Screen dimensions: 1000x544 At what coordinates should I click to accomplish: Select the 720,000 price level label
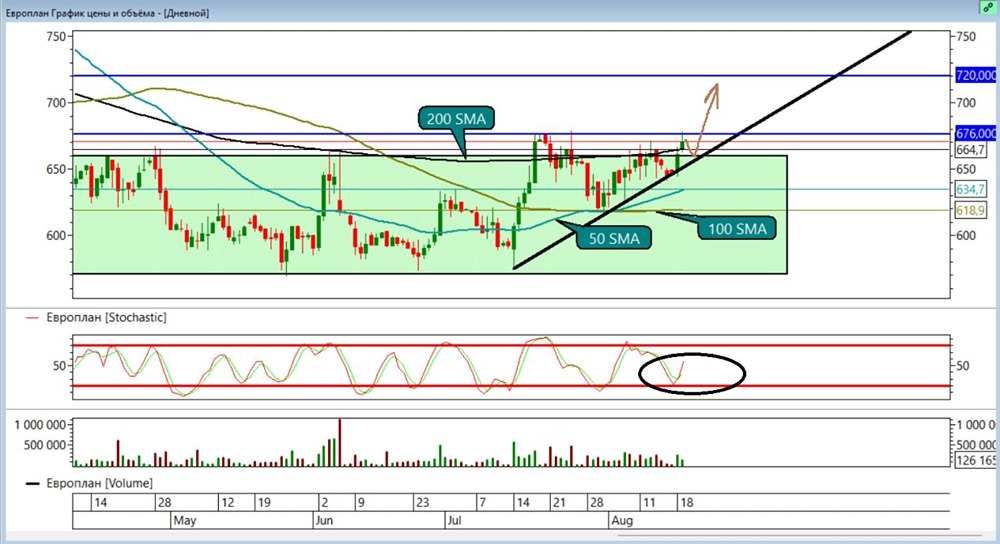976,75
